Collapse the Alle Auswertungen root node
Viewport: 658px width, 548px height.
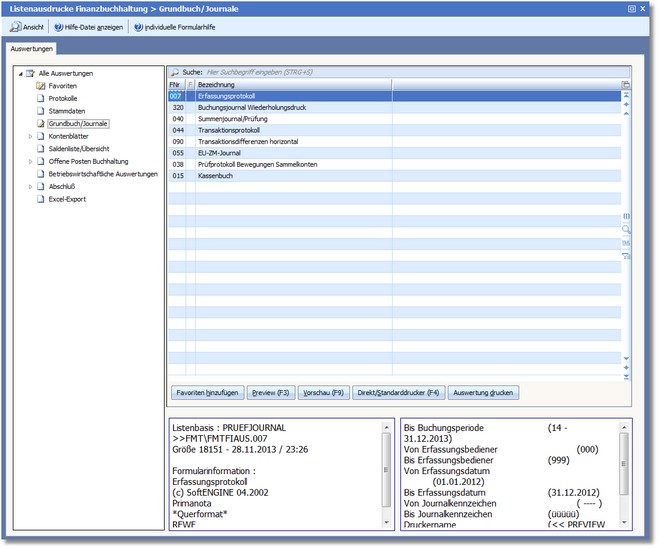(x=19, y=73)
